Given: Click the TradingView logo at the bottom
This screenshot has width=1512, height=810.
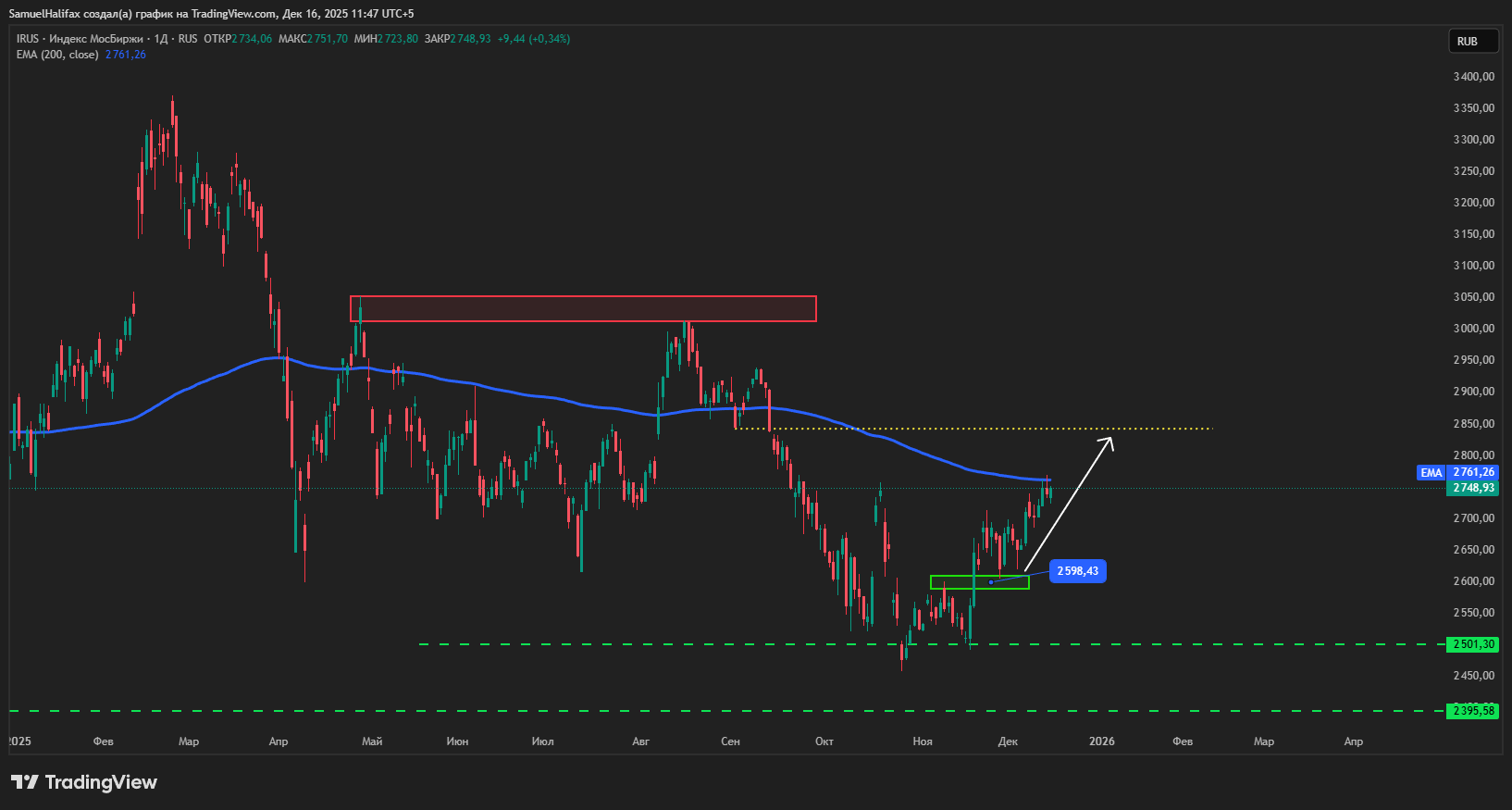Looking at the screenshot, I should click(84, 782).
